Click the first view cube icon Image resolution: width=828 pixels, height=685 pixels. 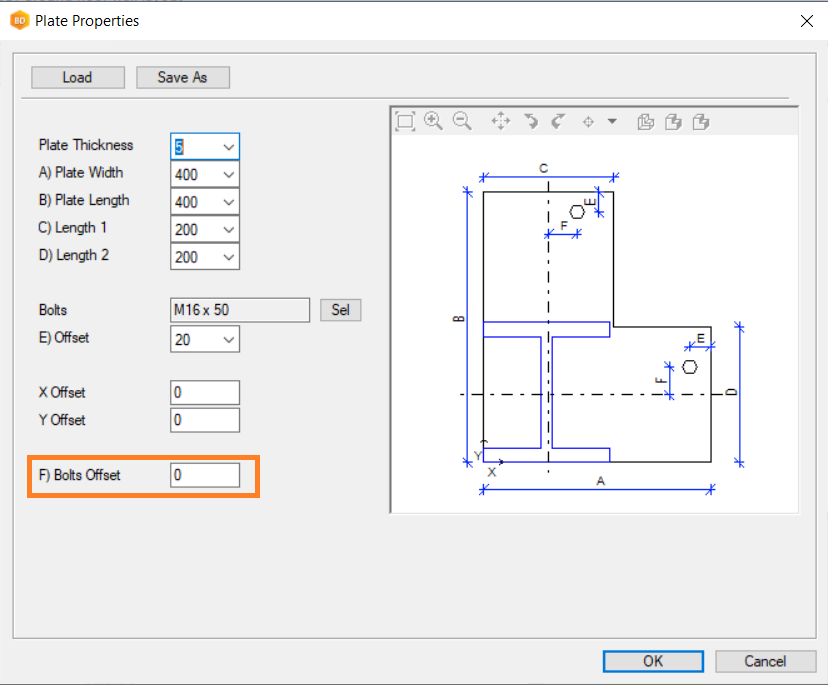(645, 121)
